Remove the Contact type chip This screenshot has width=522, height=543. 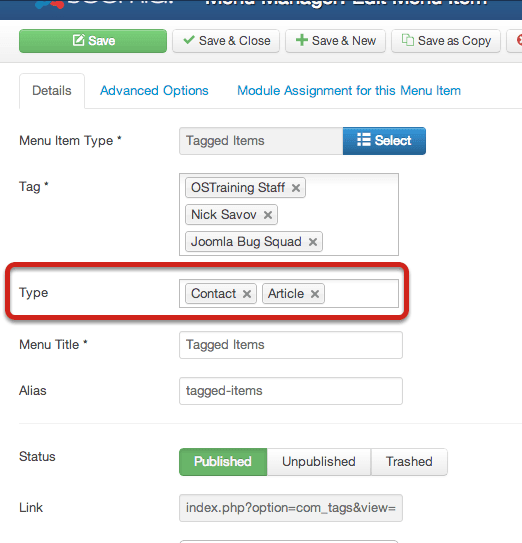click(247, 294)
